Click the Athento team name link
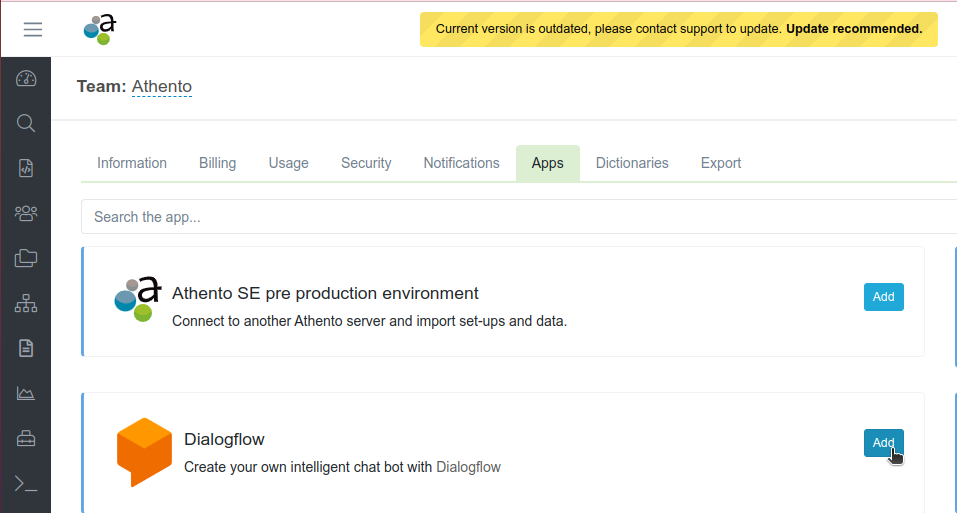The width and height of the screenshot is (957, 513). pos(162,87)
